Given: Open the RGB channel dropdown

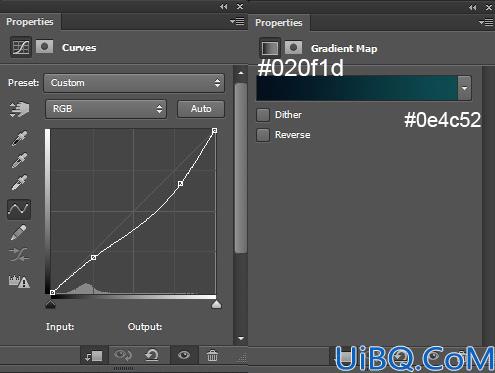Looking at the screenshot, I should [x=106, y=109].
